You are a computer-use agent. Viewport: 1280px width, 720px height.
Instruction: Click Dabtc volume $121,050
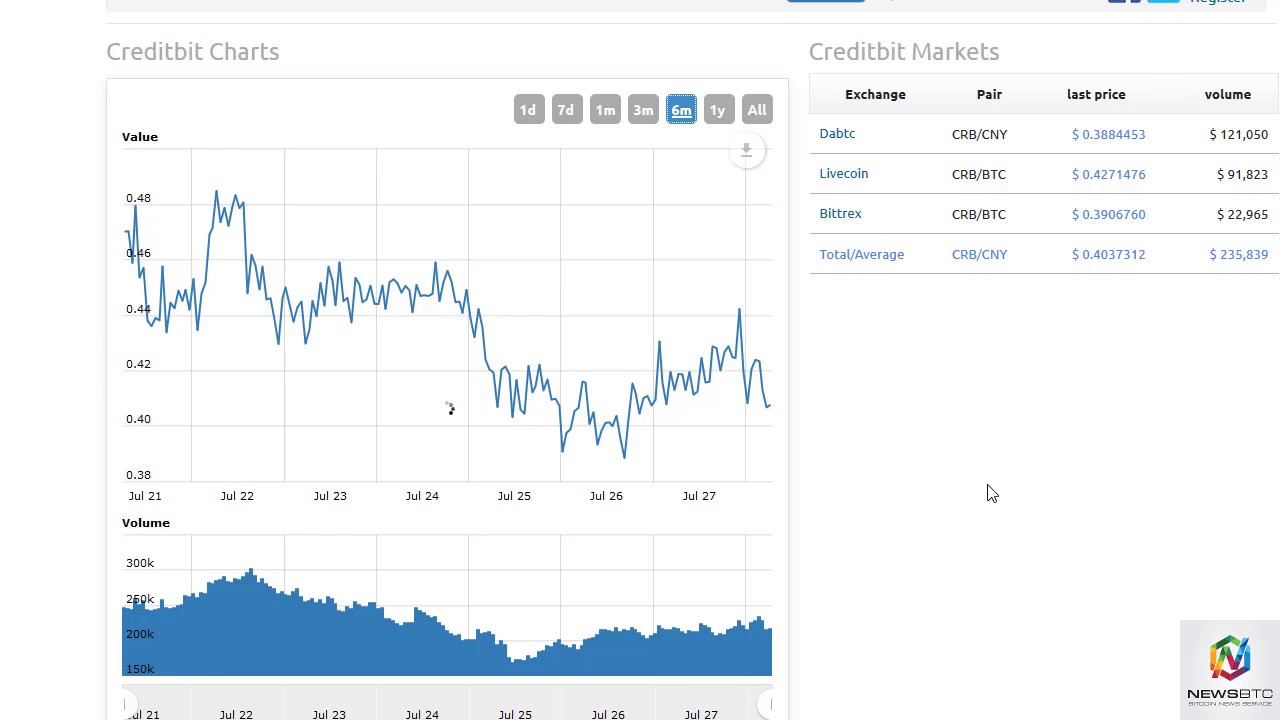(x=1238, y=134)
